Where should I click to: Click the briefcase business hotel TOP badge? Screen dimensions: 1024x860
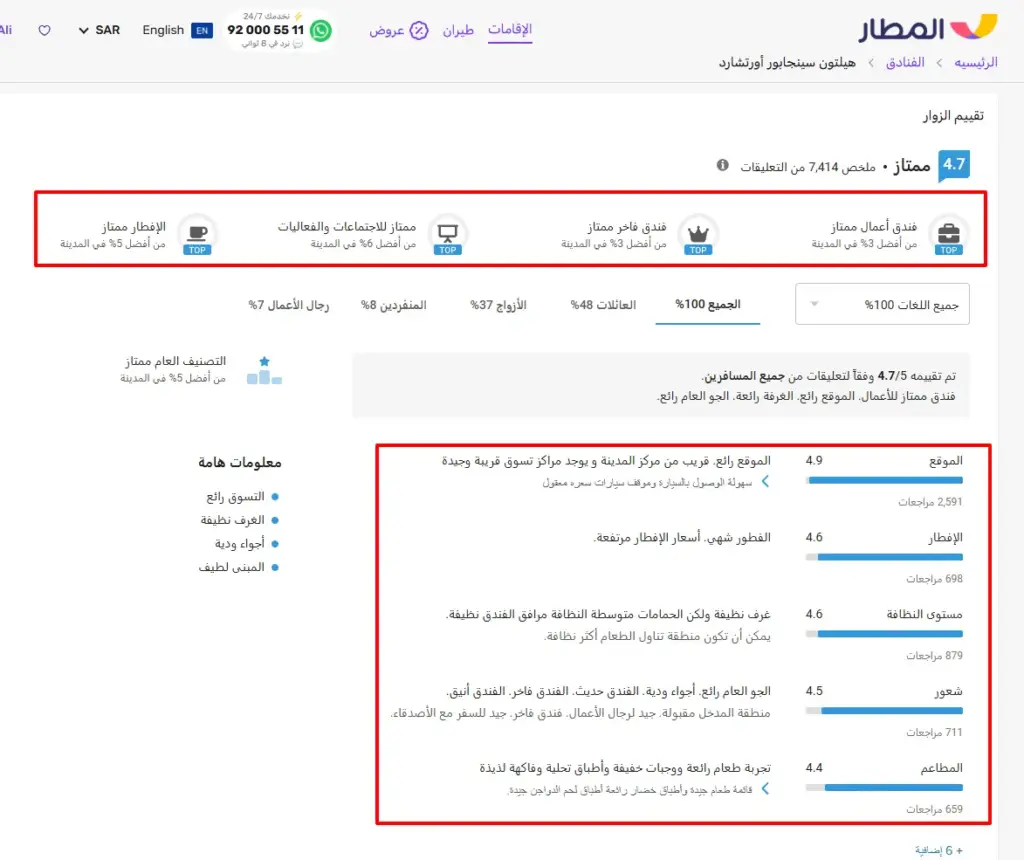948,234
